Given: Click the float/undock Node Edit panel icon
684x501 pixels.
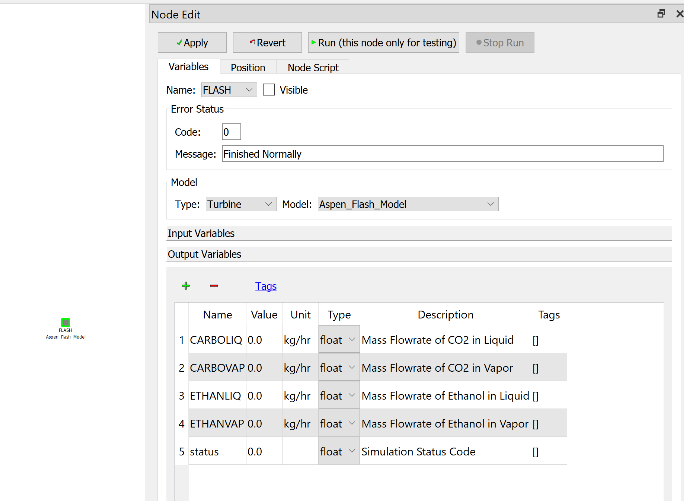Looking at the screenshot, I should coord(661,14).
